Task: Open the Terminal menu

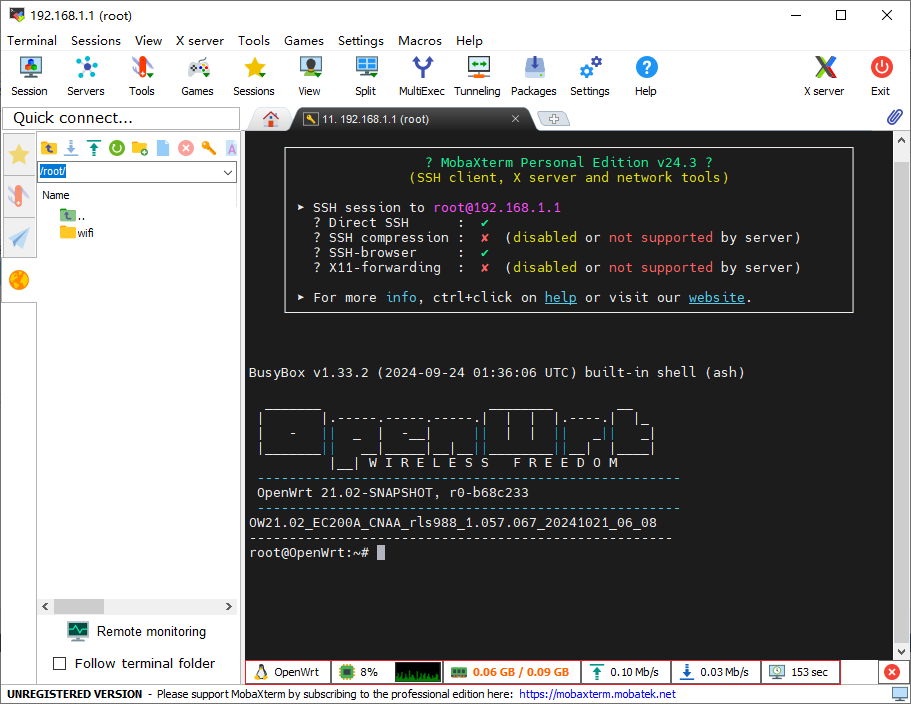Action: click(32, 41)
